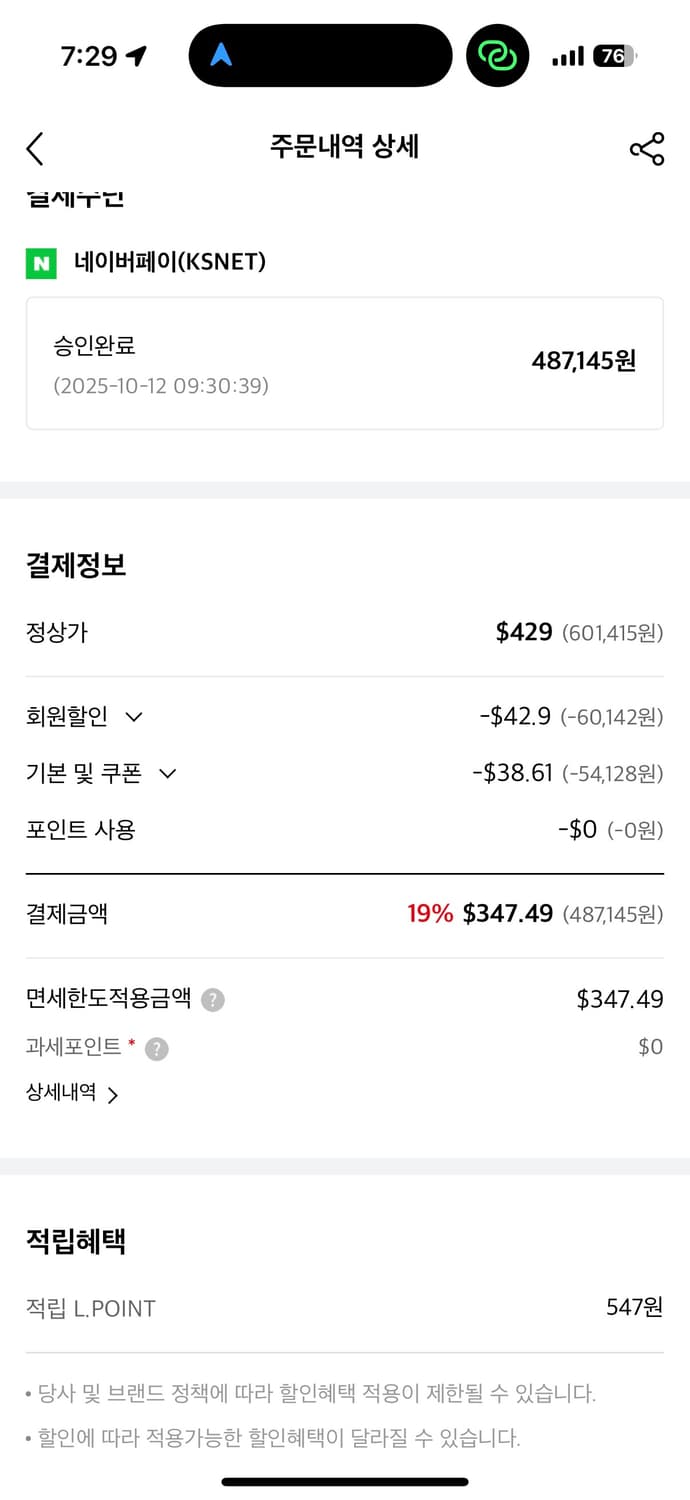690x1500 pixels.
Task: Tap the 적립 L.POINT reward row
Action: click(x=344, y=1308)
